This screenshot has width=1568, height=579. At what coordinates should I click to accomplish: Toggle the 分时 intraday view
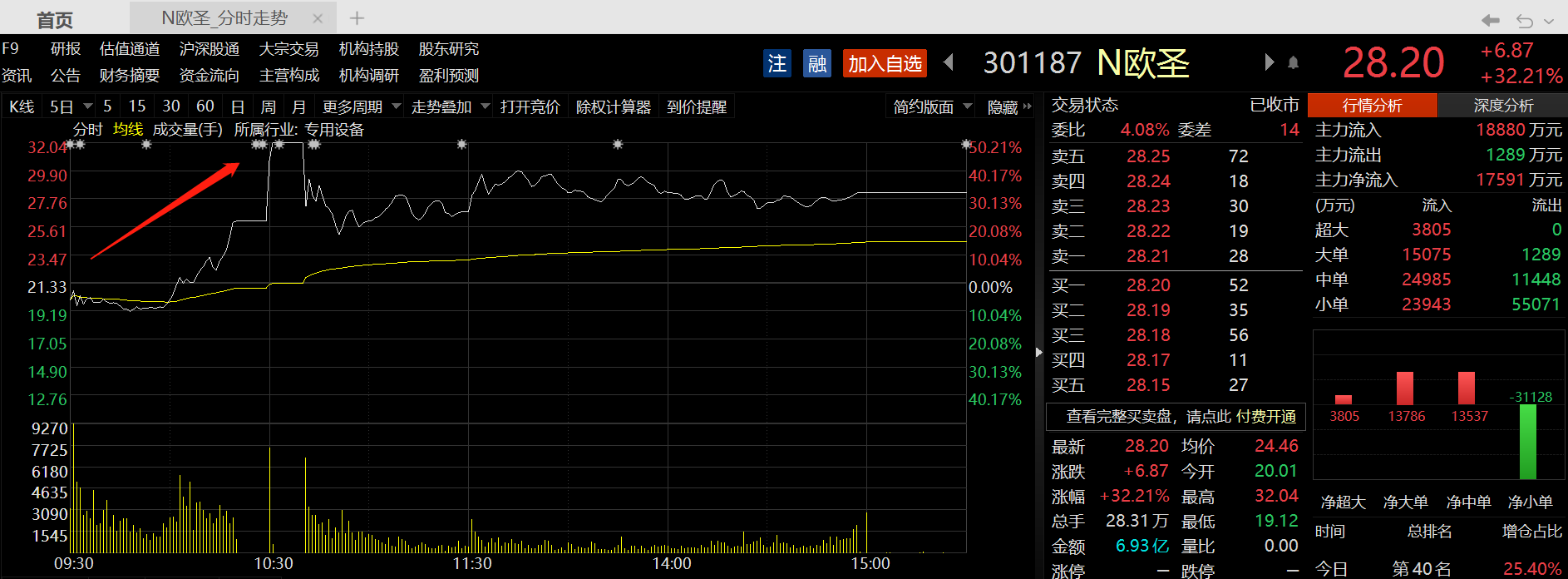[88, 130]
